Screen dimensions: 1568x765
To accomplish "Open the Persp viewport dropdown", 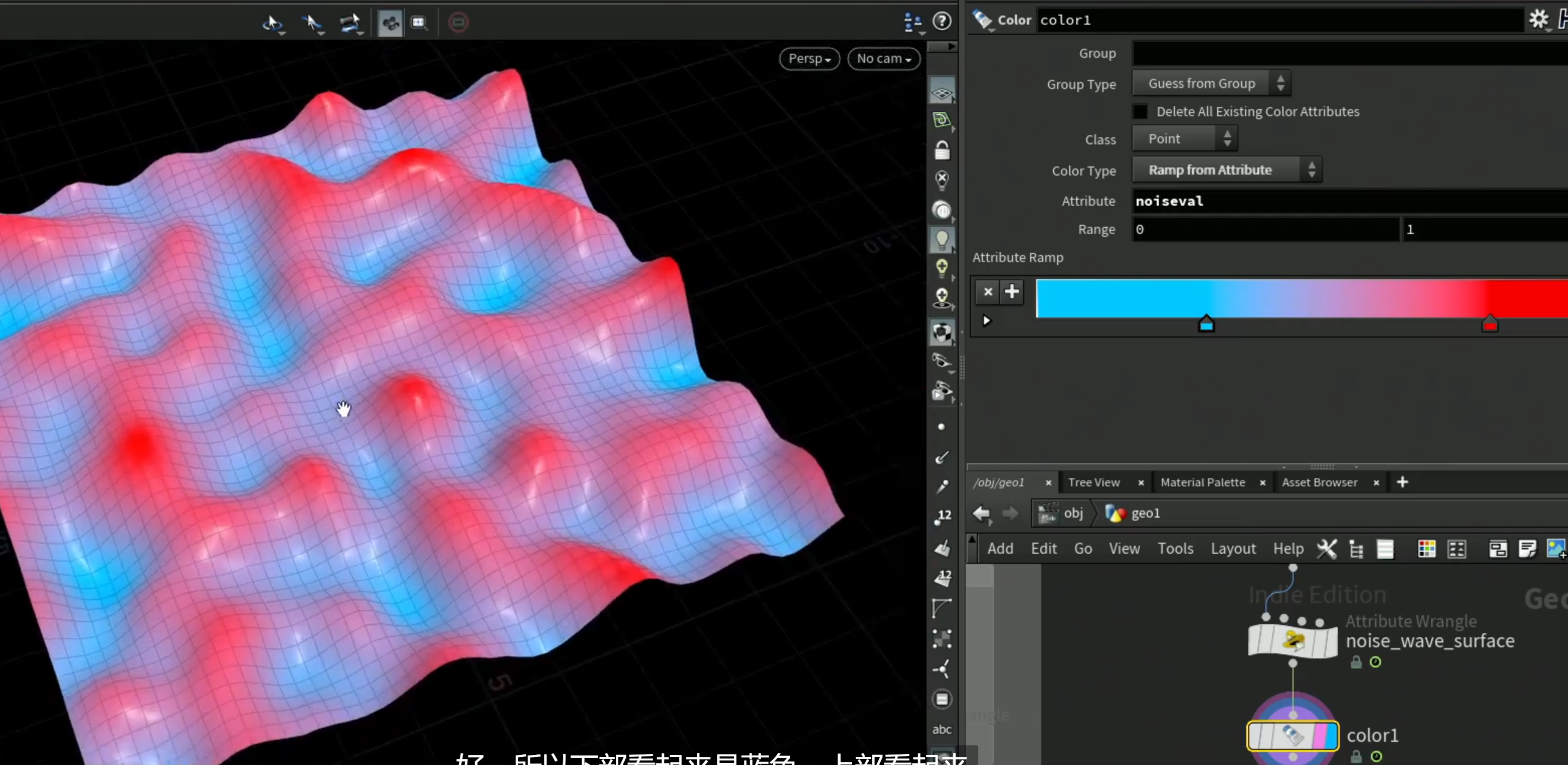I will tap(809, 58).
